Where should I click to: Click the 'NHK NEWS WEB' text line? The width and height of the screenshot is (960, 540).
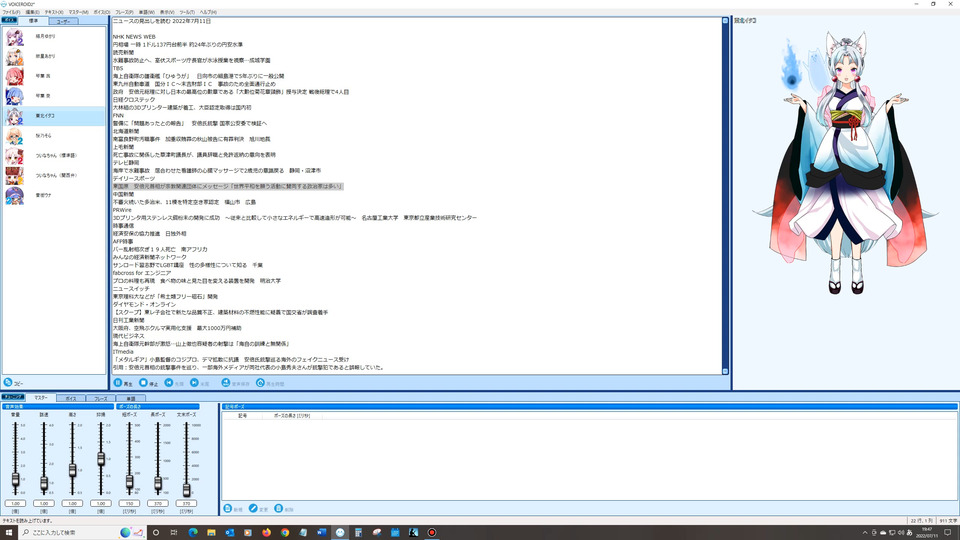click(x=134, y=37)
